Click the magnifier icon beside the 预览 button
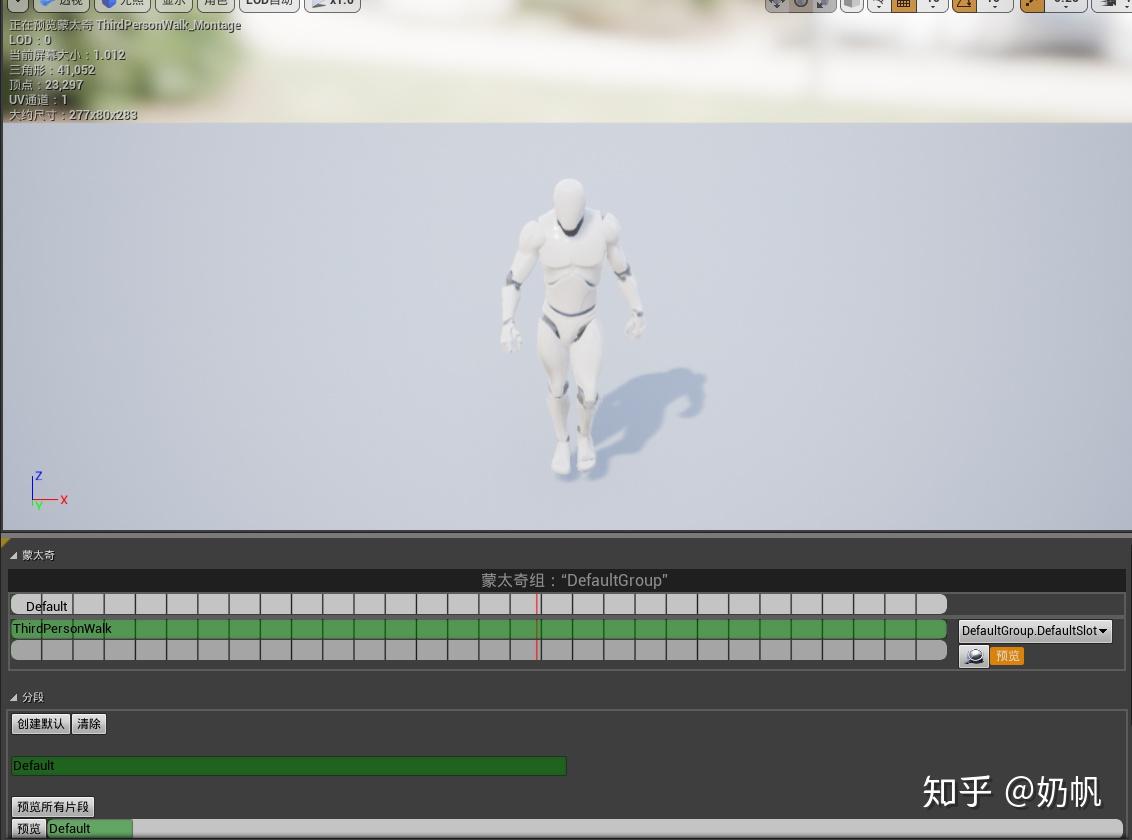Screen dimensions: 1132x840 pyautogui.click(x=973, y=656)
